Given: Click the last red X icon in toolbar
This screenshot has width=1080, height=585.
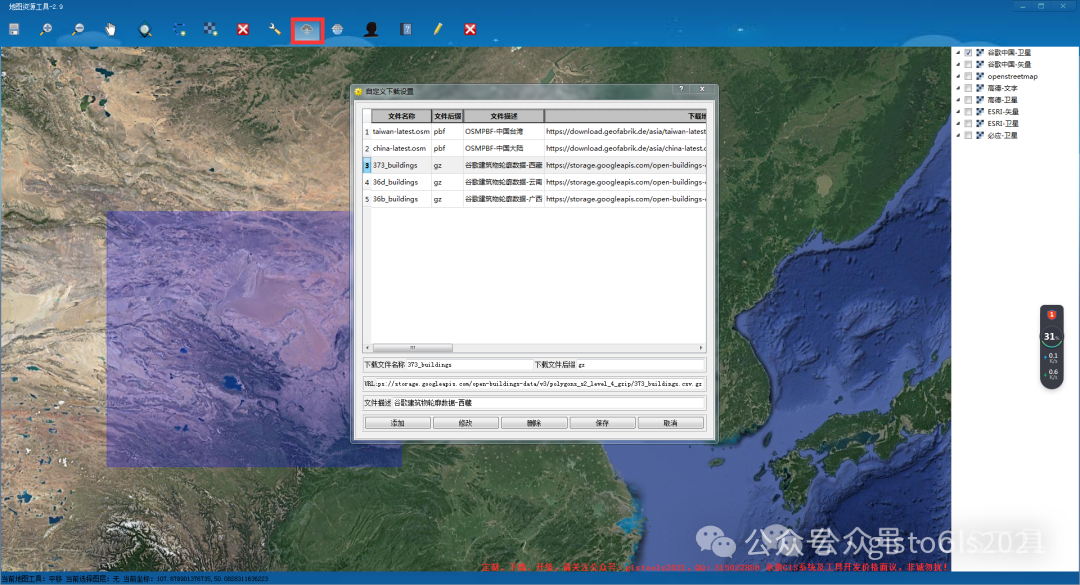Looking at the screenshot, I should pyautogui.click(x=470, y=29).
